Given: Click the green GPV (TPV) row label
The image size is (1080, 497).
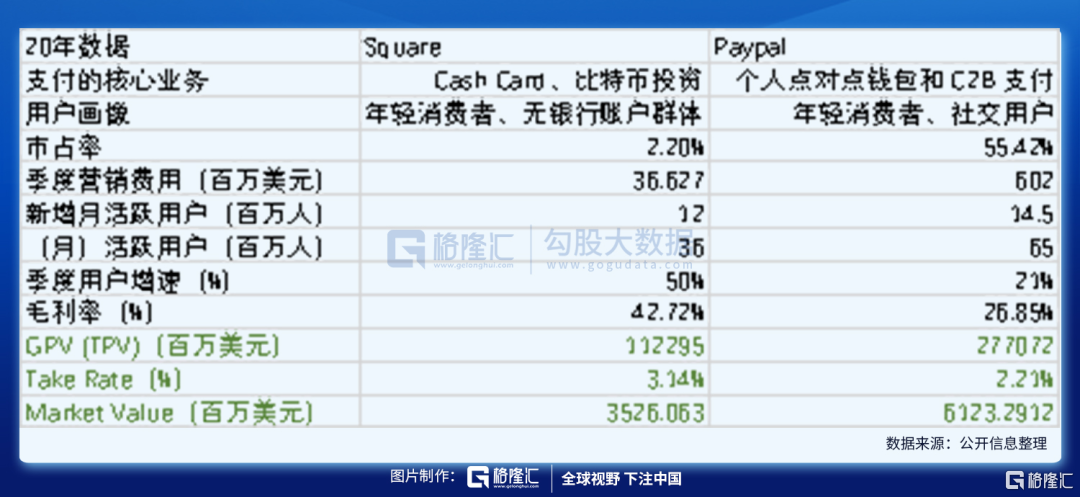Looking at the screenshot, I should tap(152, 347).
